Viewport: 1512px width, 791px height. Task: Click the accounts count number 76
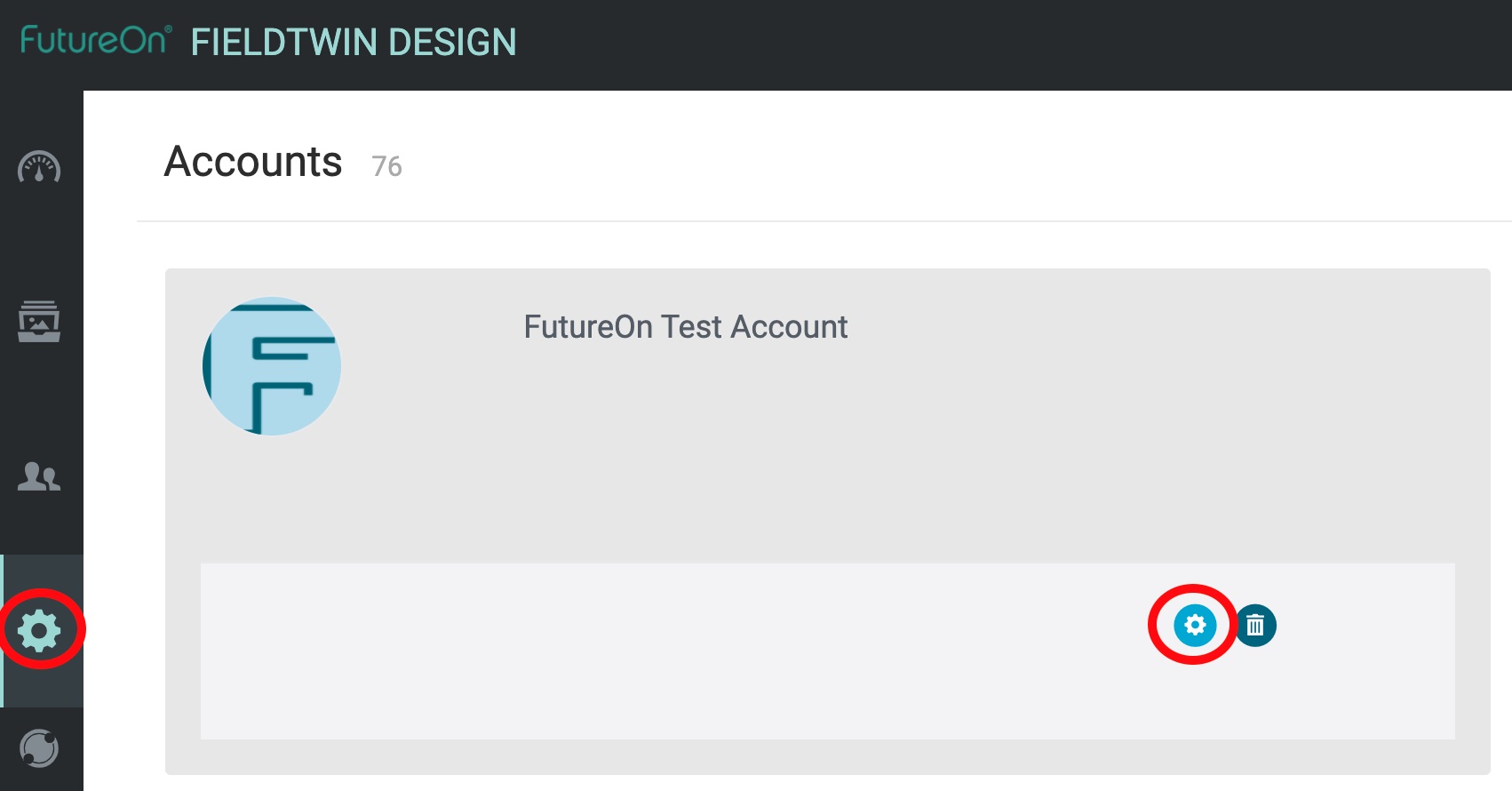[386, 166]
